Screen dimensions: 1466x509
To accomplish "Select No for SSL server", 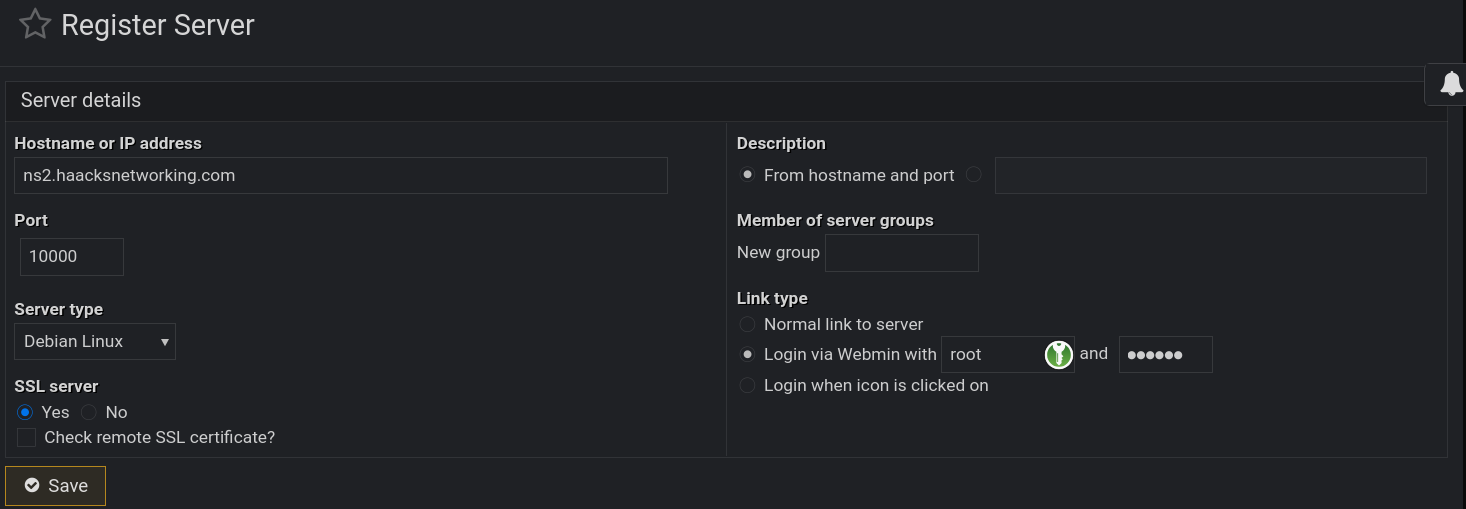I will 89,412.
